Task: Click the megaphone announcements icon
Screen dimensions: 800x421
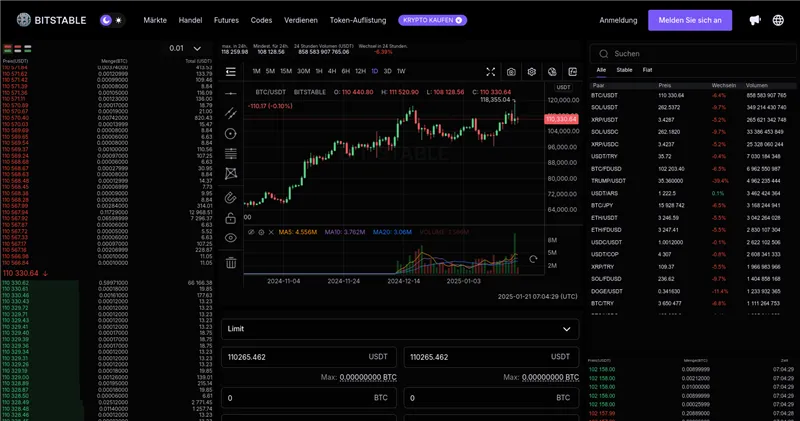Action: tap(754, 20)
